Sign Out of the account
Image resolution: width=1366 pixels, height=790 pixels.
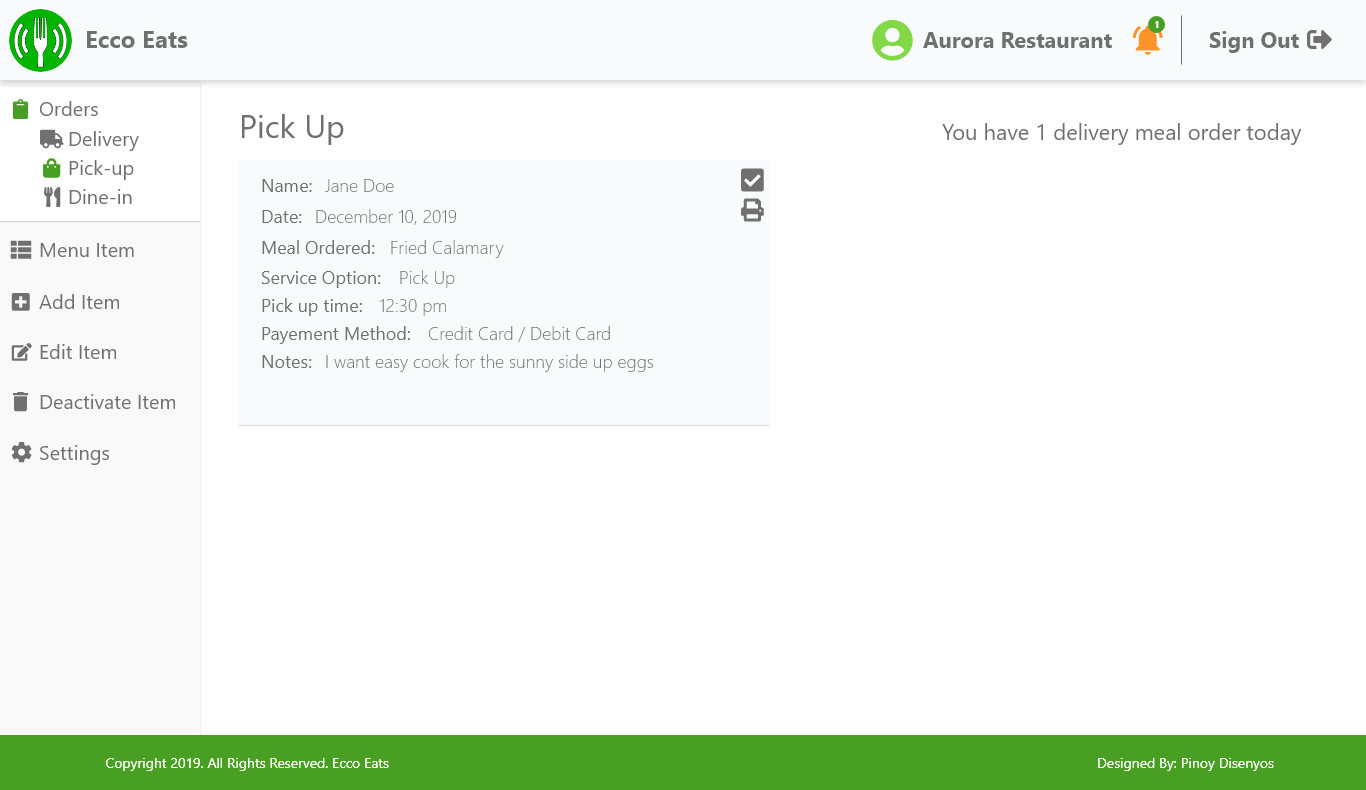[1253, 40]
